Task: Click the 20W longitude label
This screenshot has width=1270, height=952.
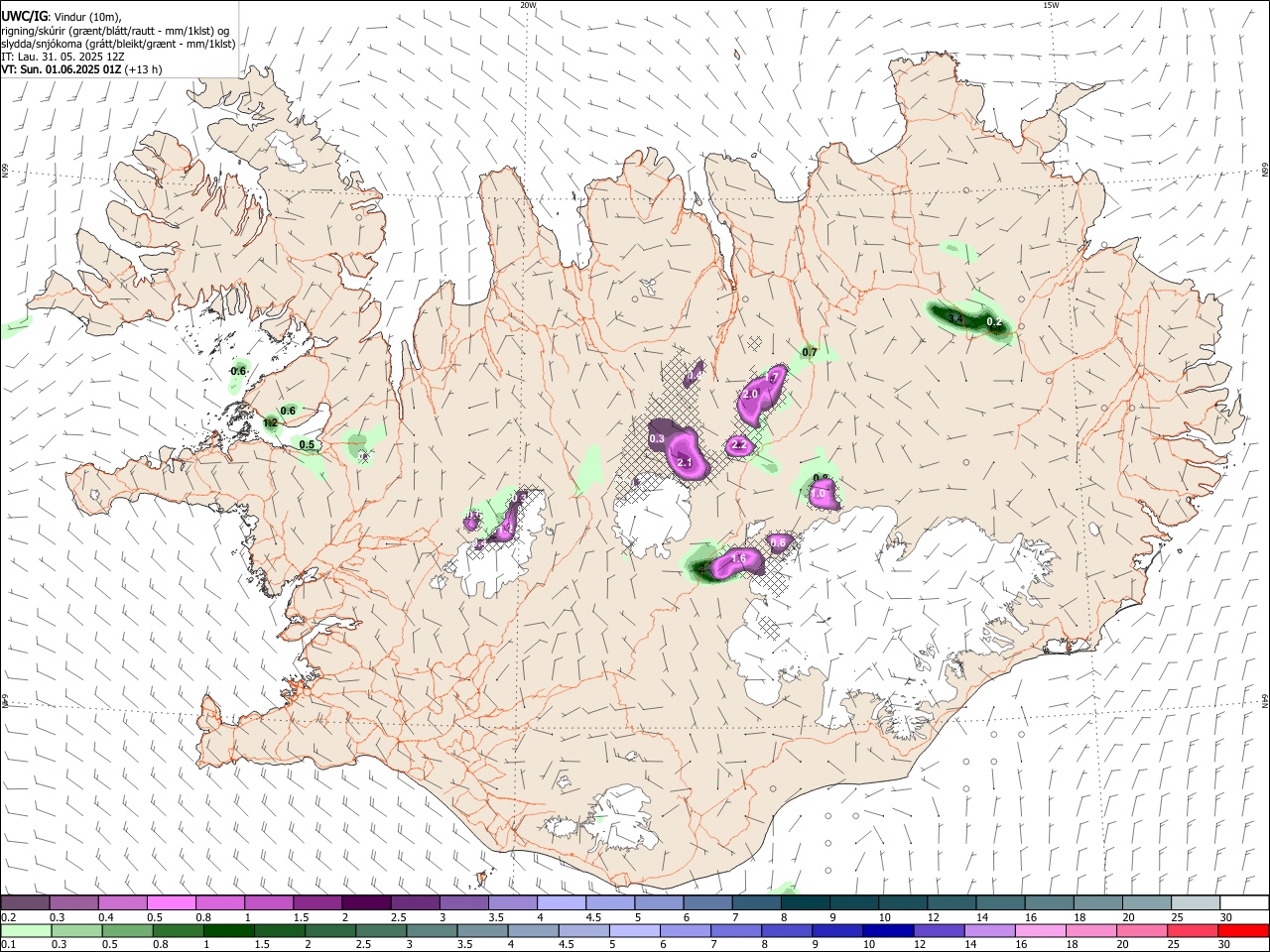Action: [x=528, y=5]
